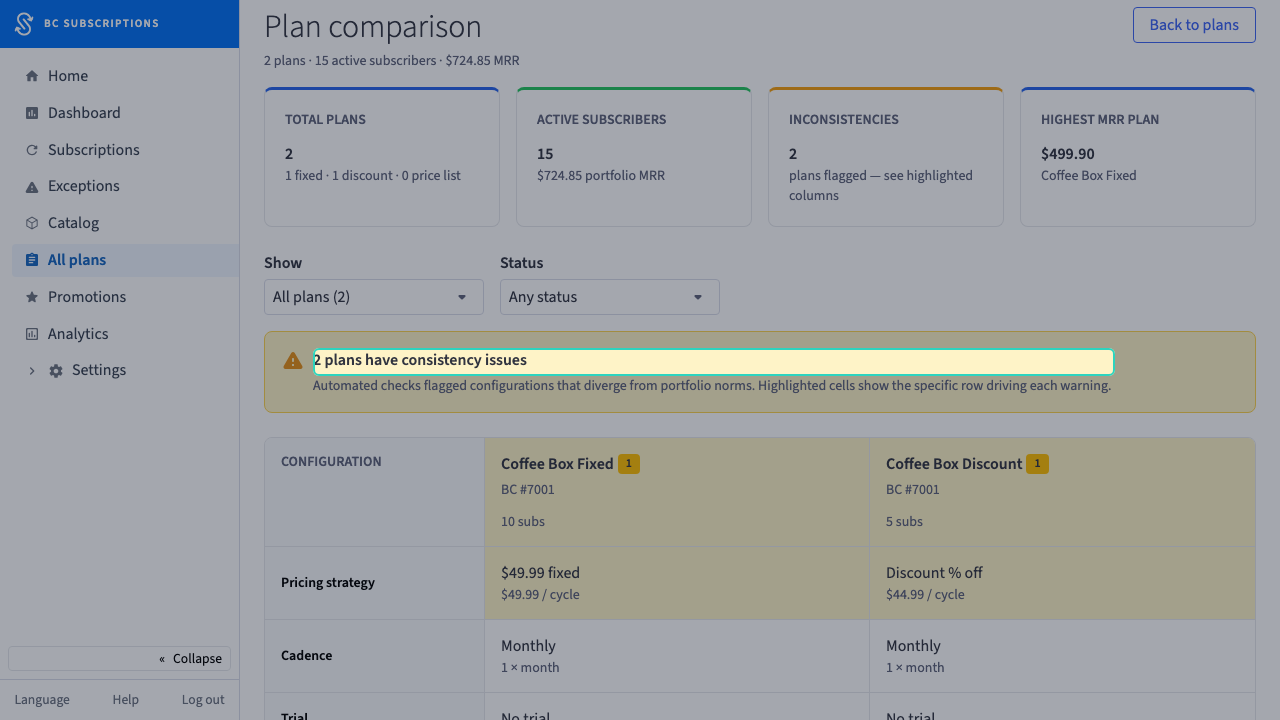
Task: Click the Log out link
Action: [203, 700]
